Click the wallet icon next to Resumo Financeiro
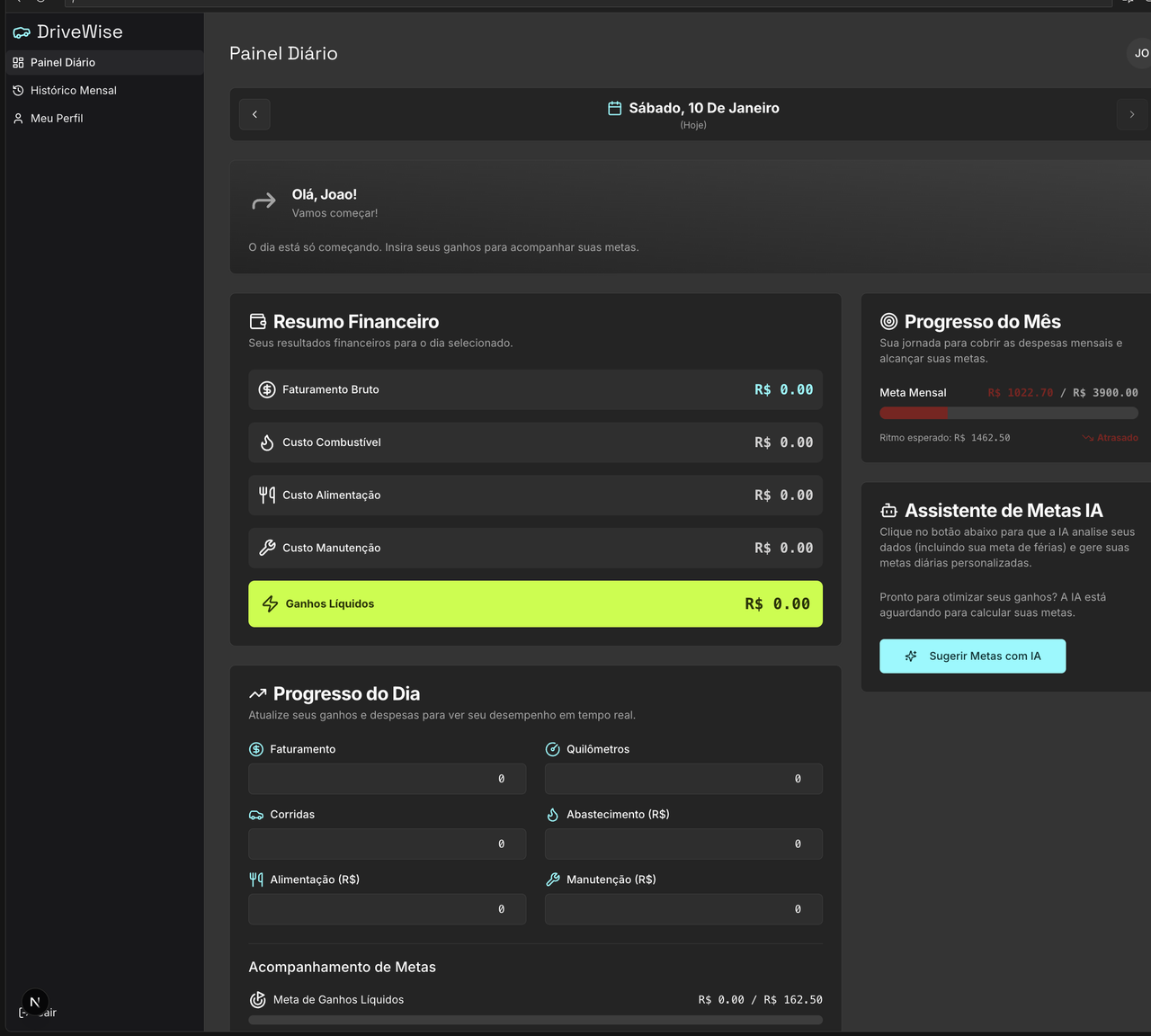 coord(257,321)
